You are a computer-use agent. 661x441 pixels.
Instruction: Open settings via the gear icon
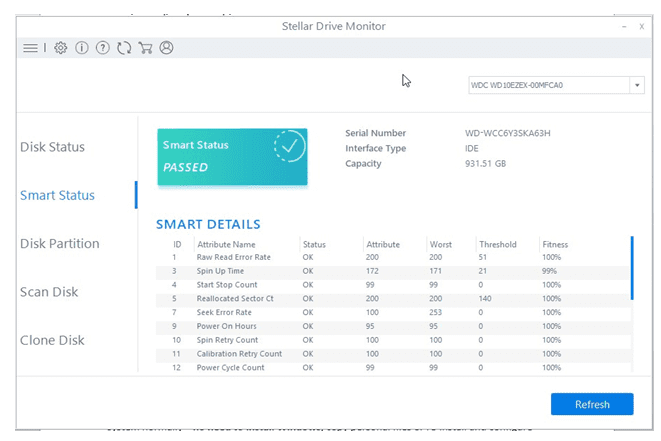[61, 48]
